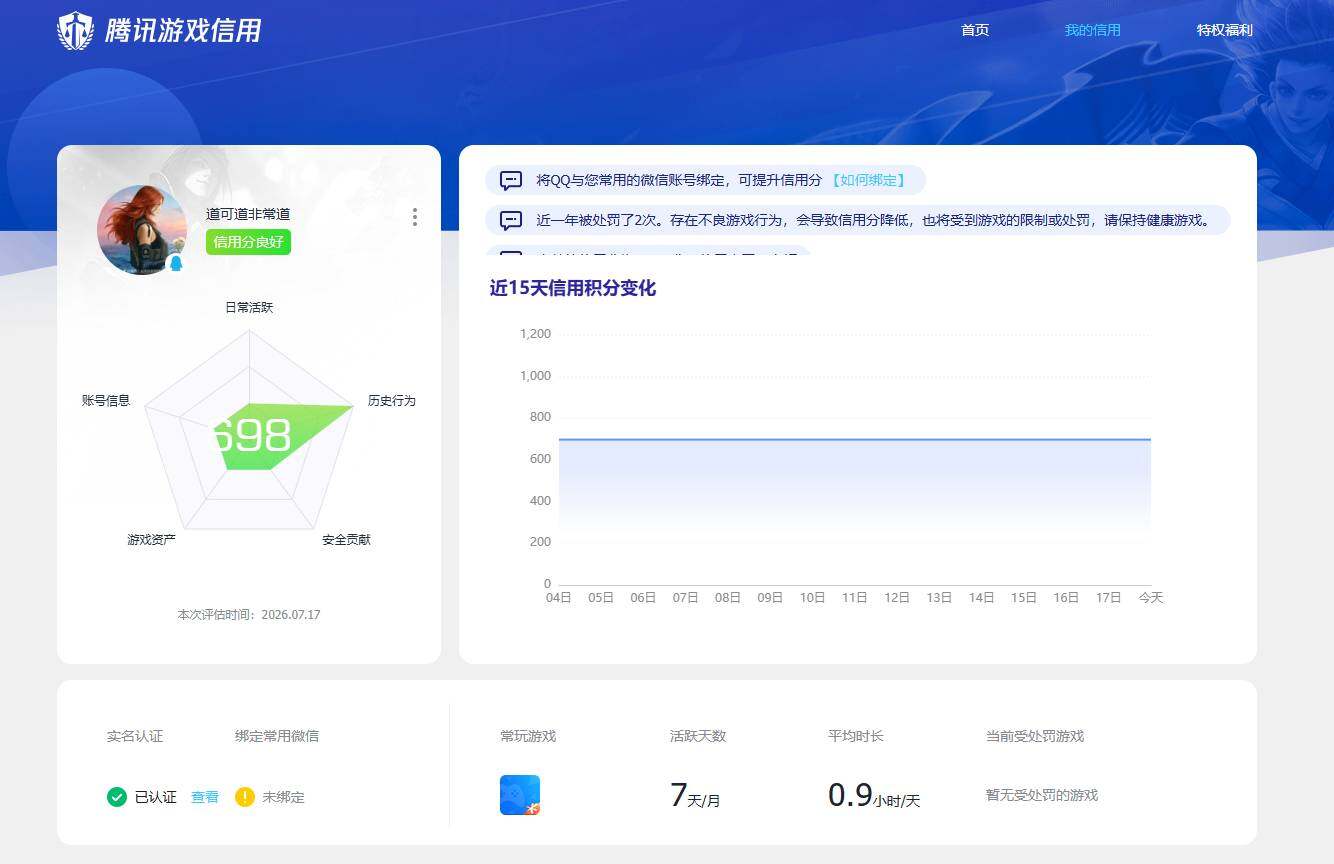Click the 实名认证 label
The height and width of the screenshot is (864, 1334).
135,736
